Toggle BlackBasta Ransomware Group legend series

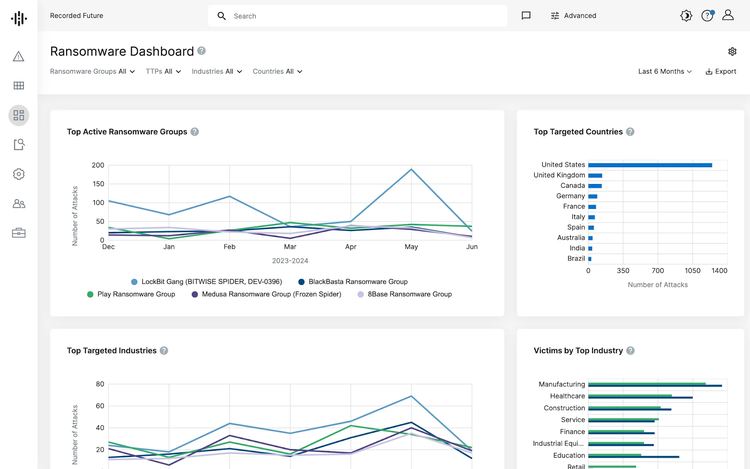pyautogui.click(x=353, y=282)
